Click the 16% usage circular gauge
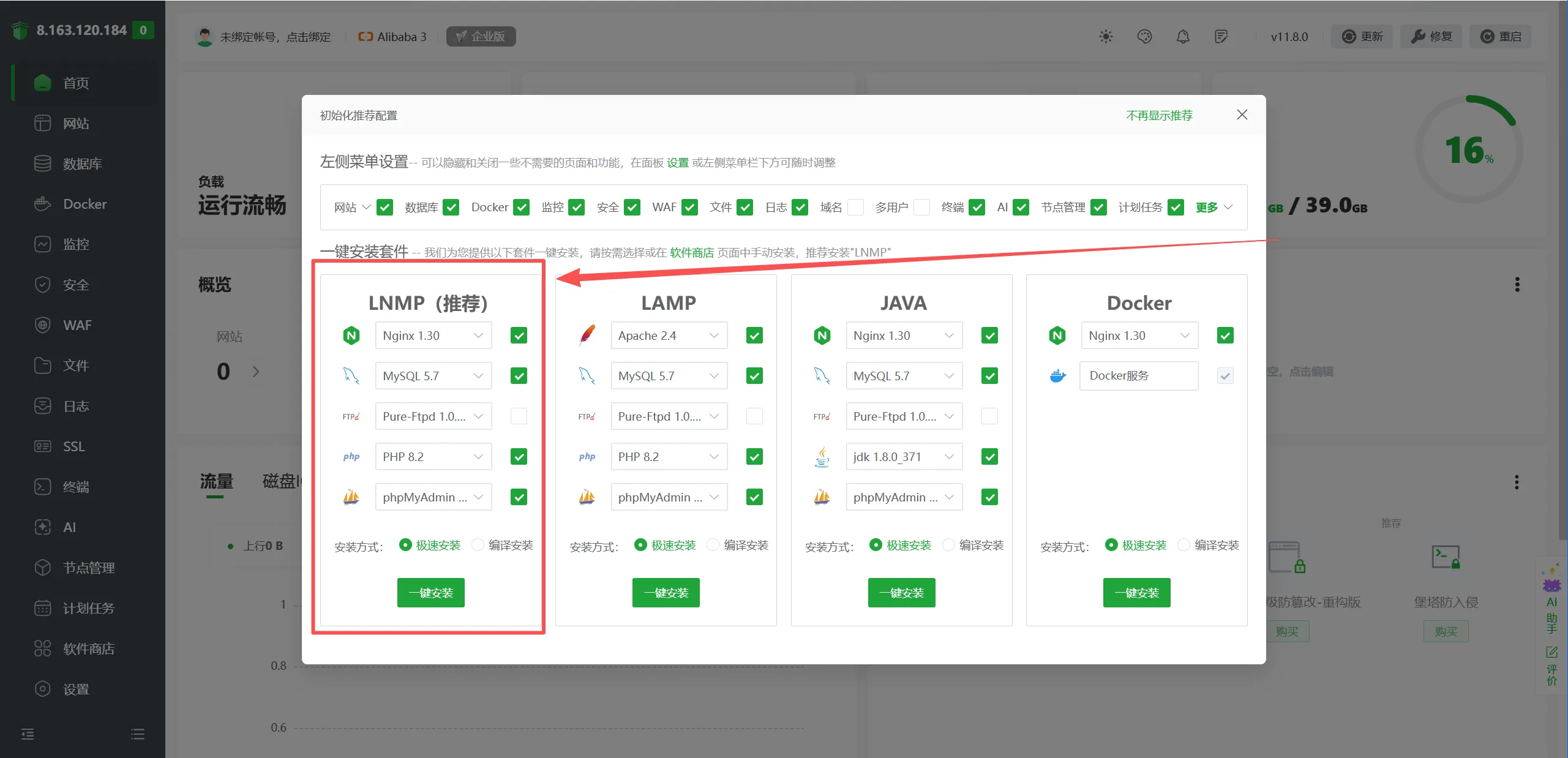 (1469, 150)
